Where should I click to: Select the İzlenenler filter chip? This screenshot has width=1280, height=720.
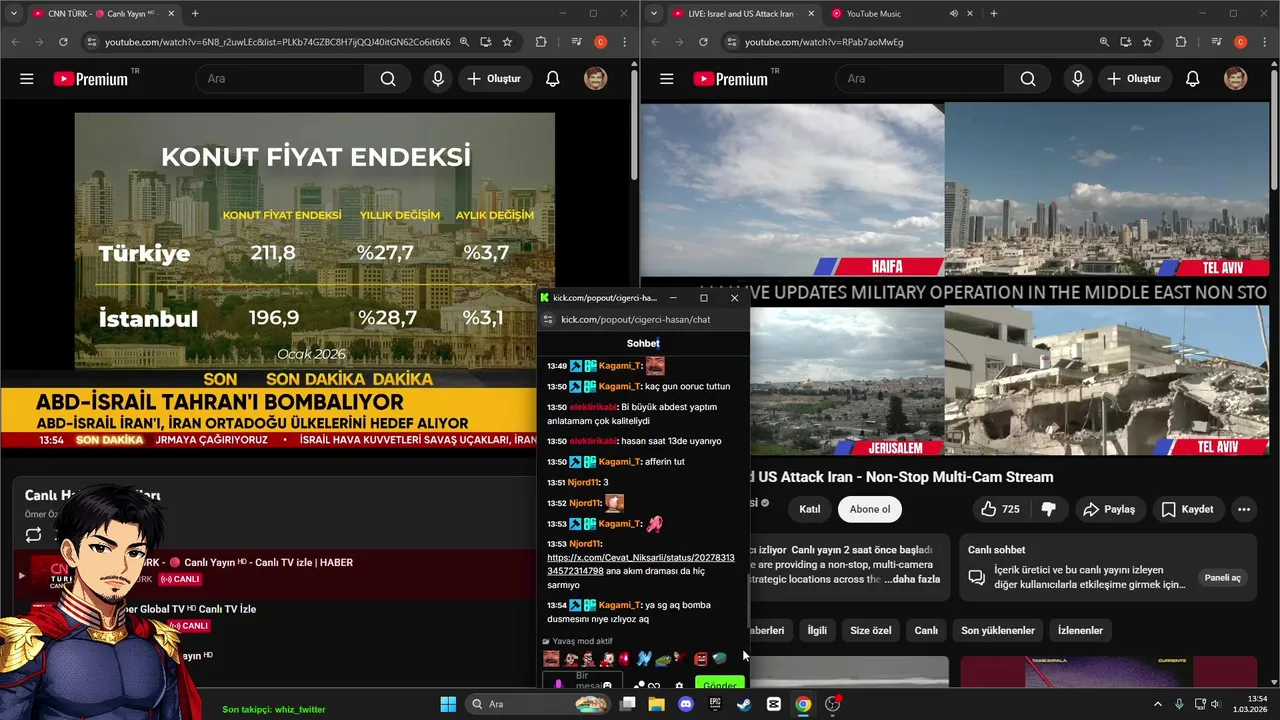(1080, 631)
